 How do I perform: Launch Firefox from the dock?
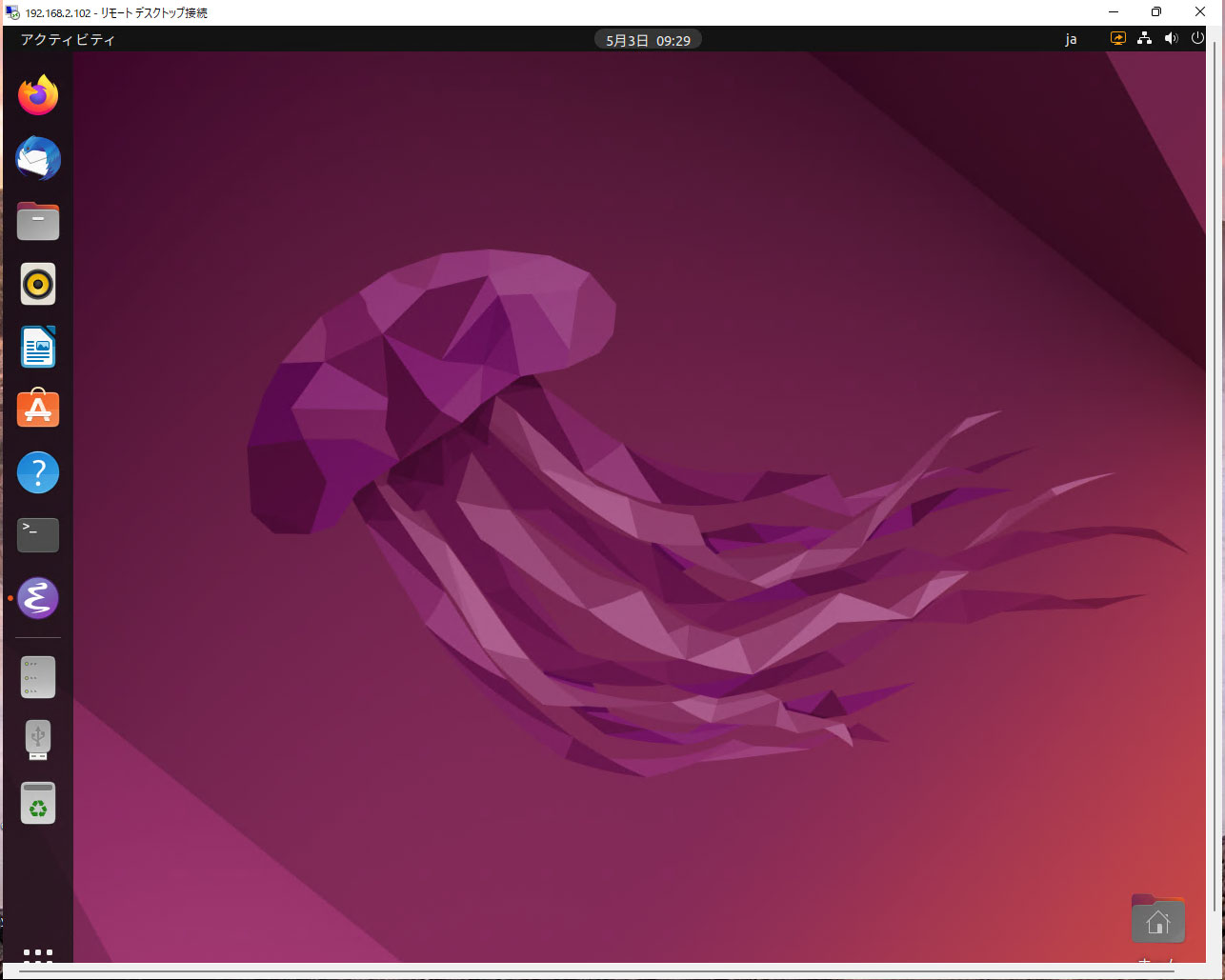(38, 95)
